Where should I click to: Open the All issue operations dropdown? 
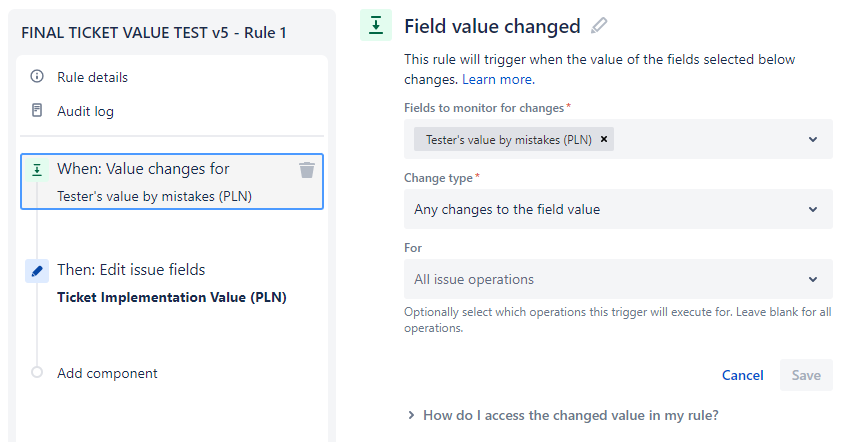pos(618,279)
